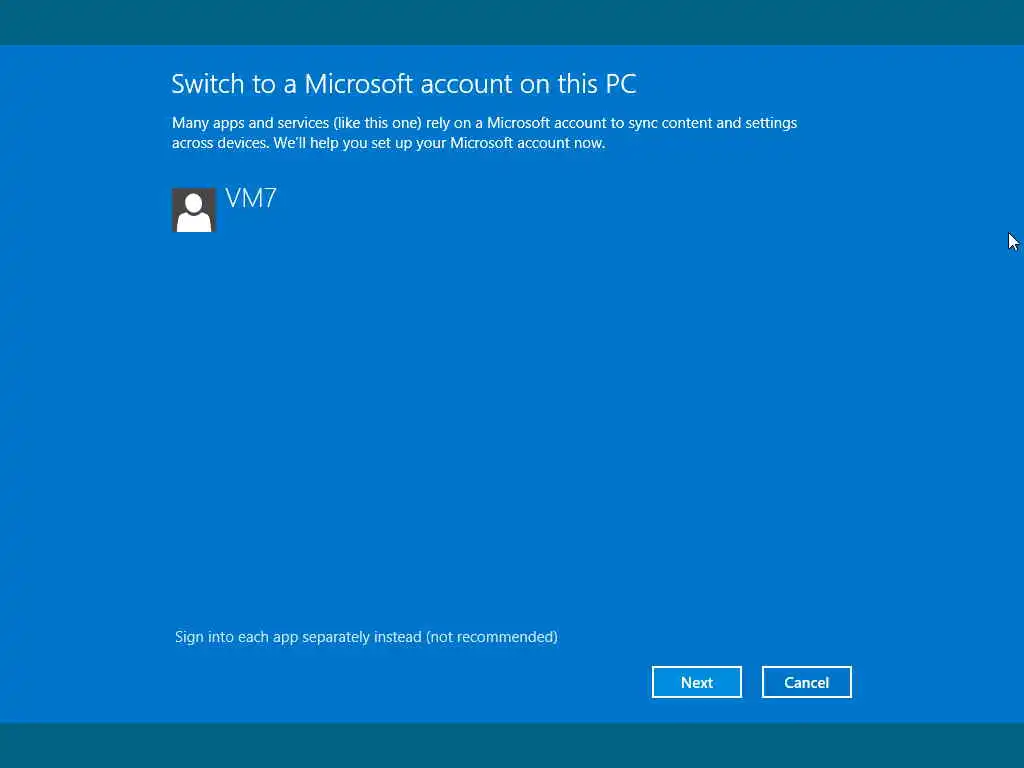Screen dimensions: 1024x768
Task: Click the VM7 user avatar picture
Action: coord(194,210)
